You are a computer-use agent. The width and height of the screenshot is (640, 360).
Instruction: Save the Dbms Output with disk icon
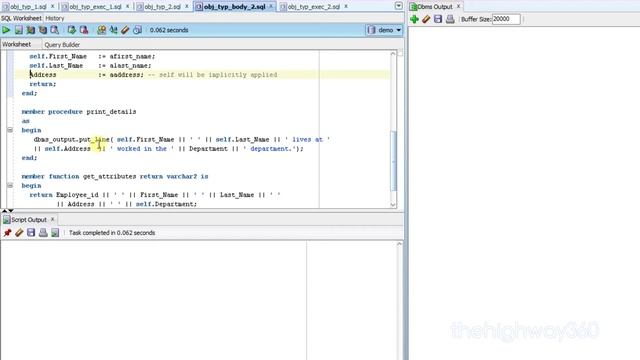(x=438, y=19)
